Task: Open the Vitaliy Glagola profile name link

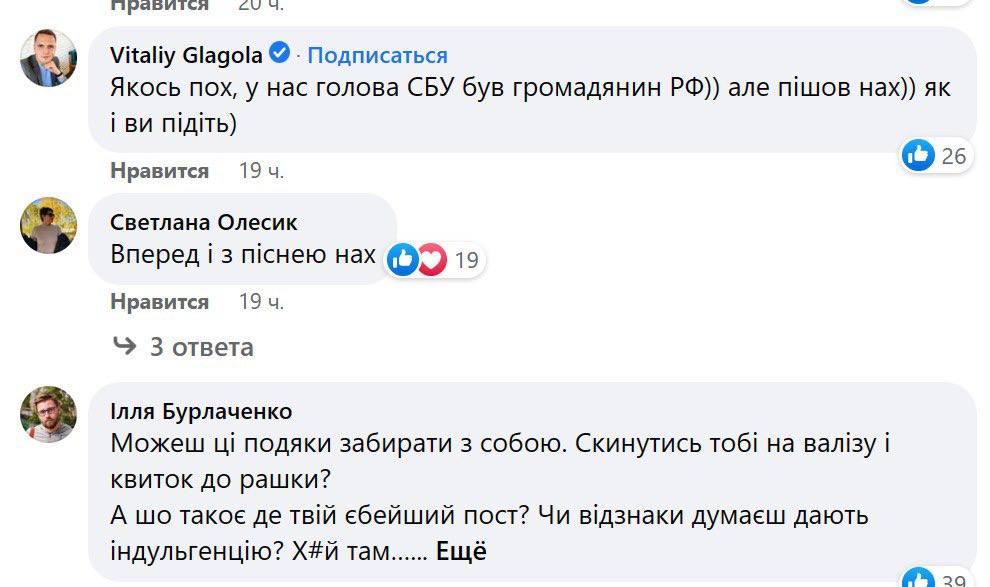Action: pyautogui.click(x=186, y=54)
